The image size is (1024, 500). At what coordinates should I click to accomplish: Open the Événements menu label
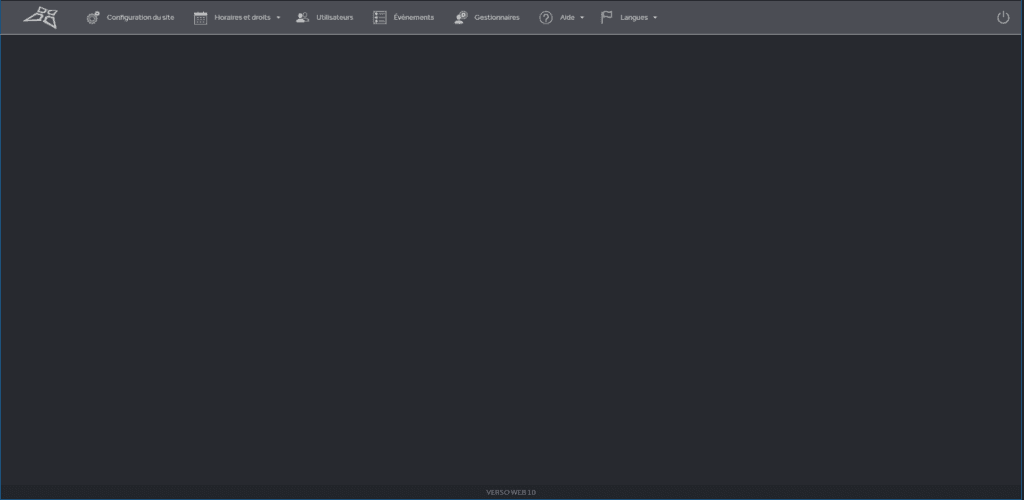pos(413,18)
